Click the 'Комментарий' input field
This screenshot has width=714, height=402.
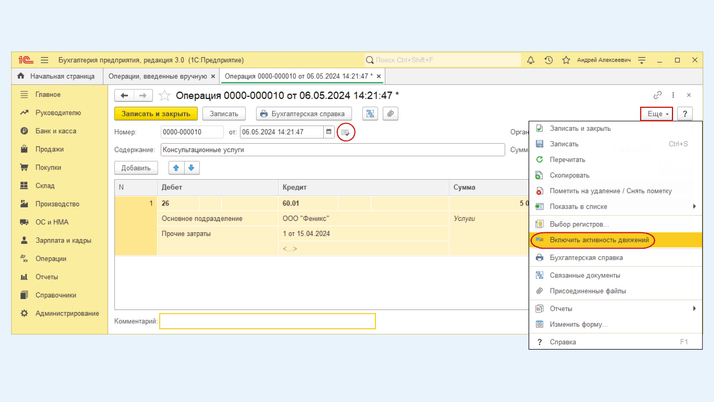[x=267, y=321]
